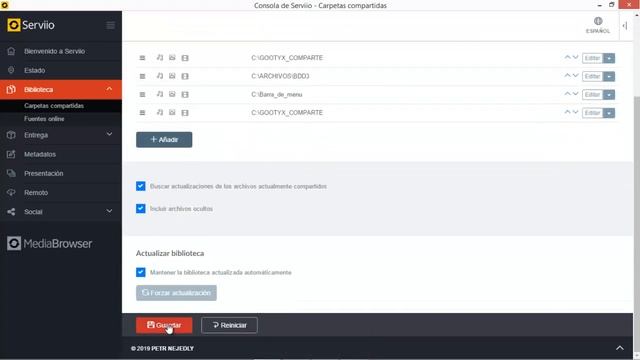Image resolution: width=640 pixels, height=360 pixels.
Task: Collapse the right side panel arrow
Action: (x=625, y=26)
